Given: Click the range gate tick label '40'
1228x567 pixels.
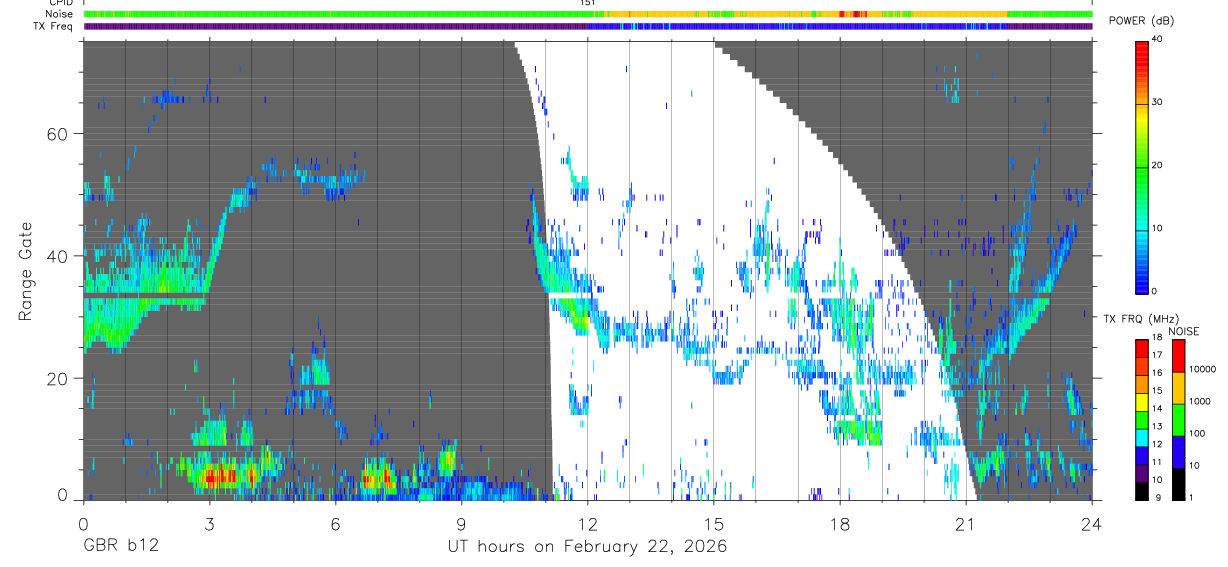Looking at the screenshot, I should (58, 256).
